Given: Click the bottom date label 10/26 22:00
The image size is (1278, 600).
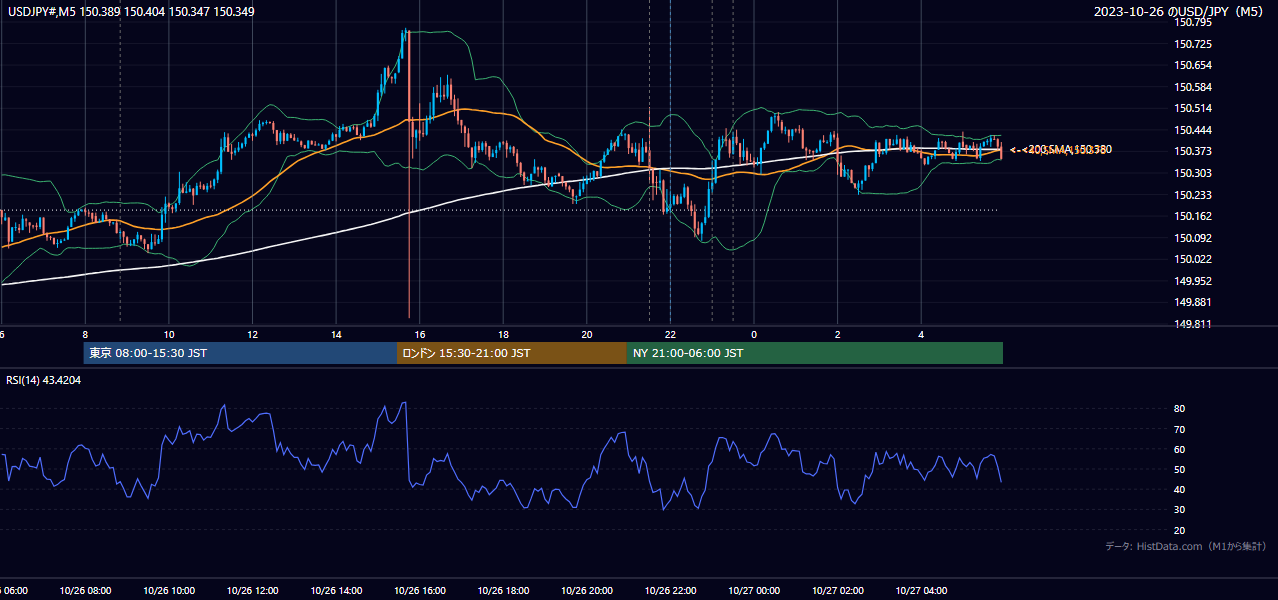Looking at the screenshot, I should pyautogui.click(x=670, y=591).
